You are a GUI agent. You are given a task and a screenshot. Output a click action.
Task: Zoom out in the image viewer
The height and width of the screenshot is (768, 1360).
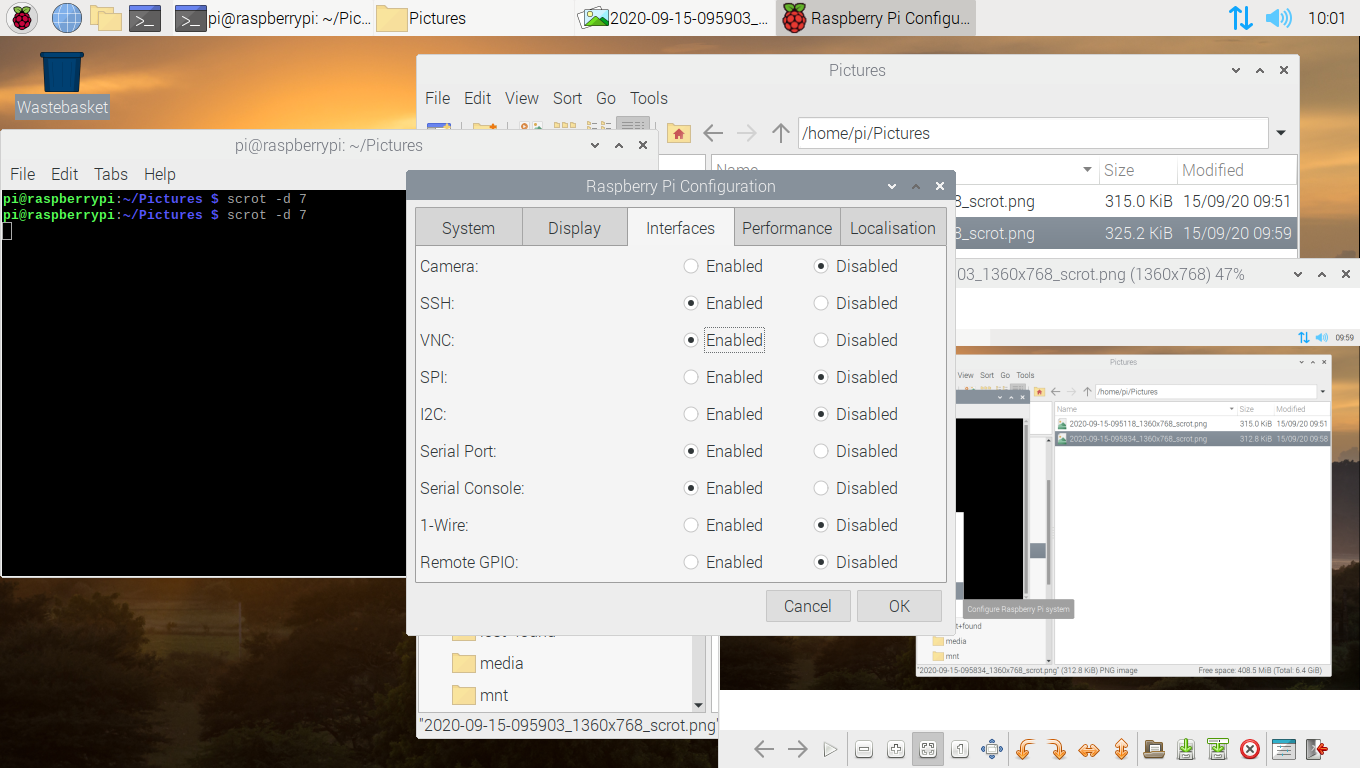[865, 749]
